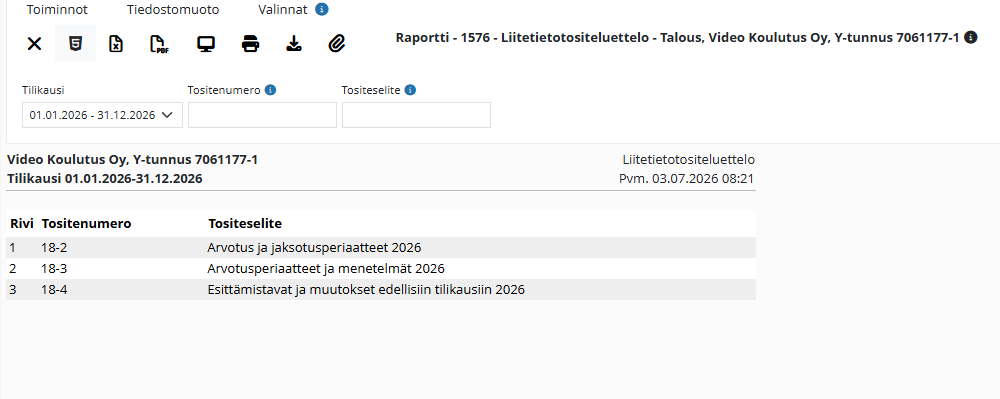Show report on screen with monitor icon
Viewport: 1000px width, 399px height.
point(206,44)
